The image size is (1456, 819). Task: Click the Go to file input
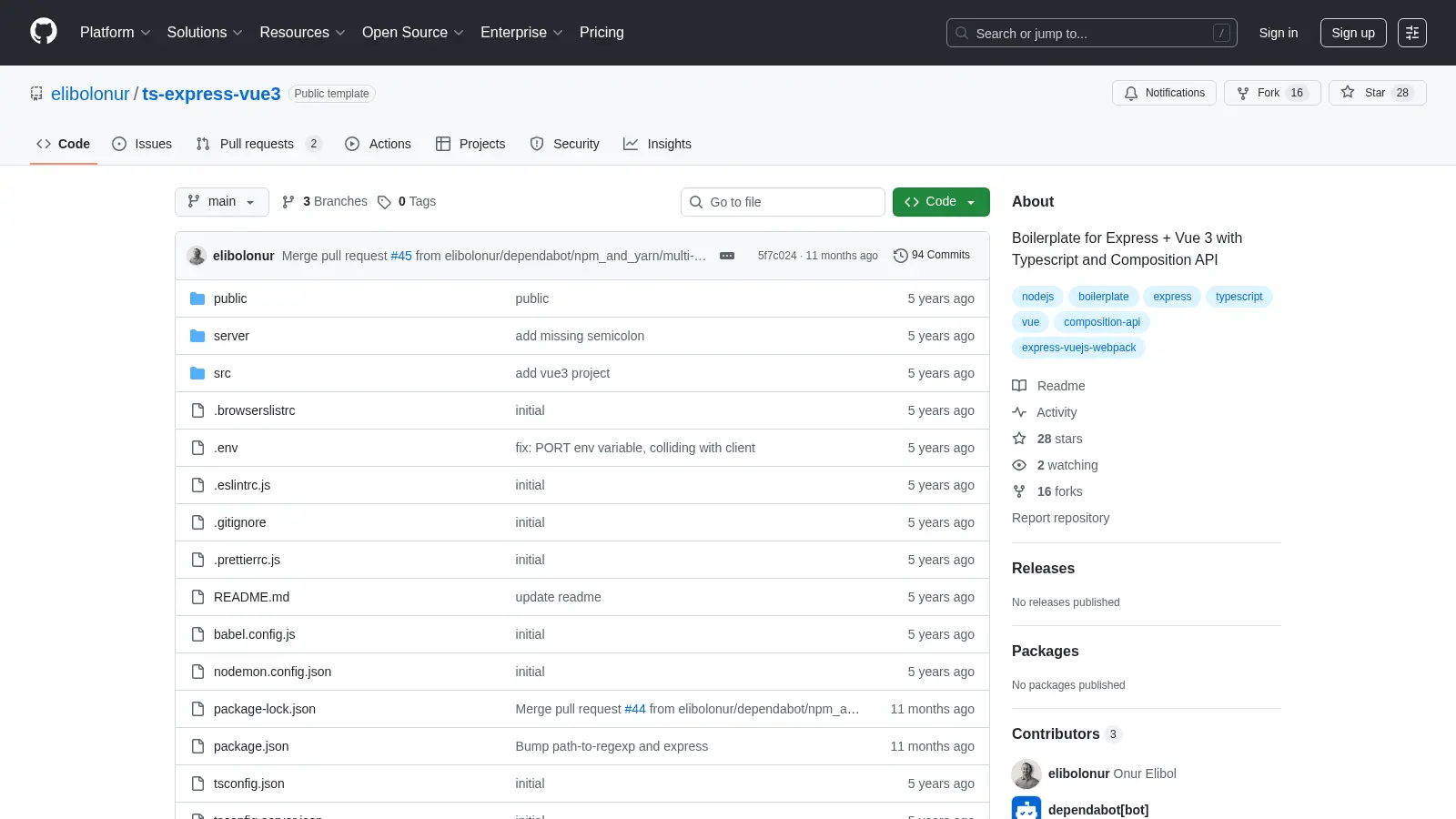pos(783,202)
